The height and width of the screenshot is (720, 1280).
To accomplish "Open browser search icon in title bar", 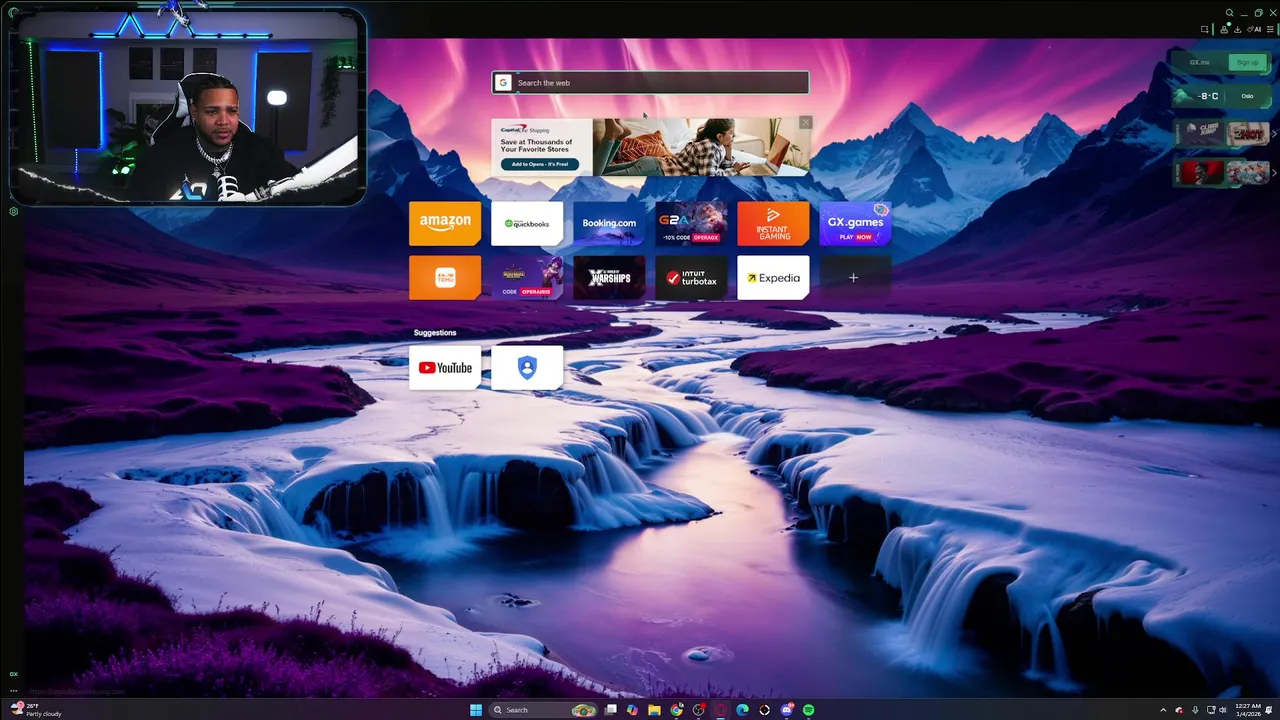I will (1229, 13).
